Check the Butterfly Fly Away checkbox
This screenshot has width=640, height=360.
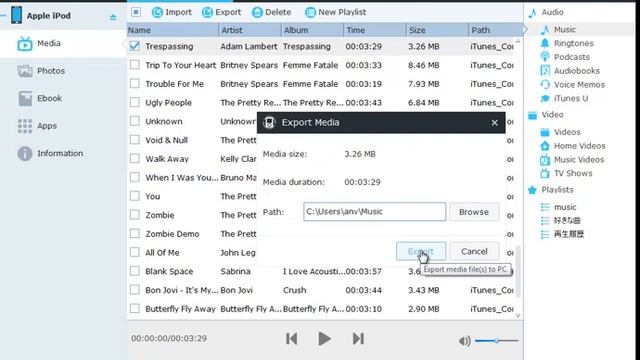[x=135, y=309]
